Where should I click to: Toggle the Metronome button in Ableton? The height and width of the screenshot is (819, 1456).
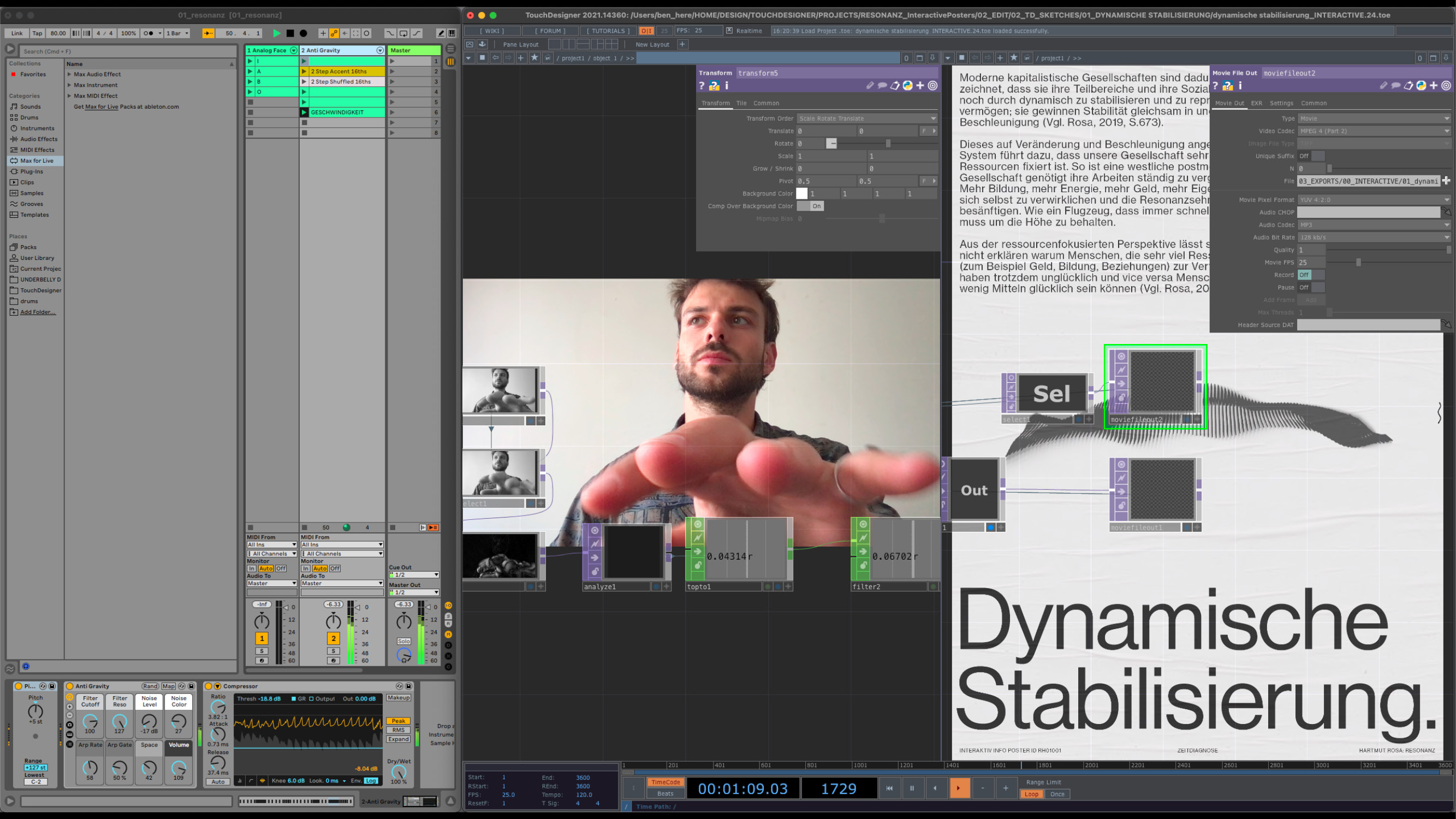[x=148, y=33]
